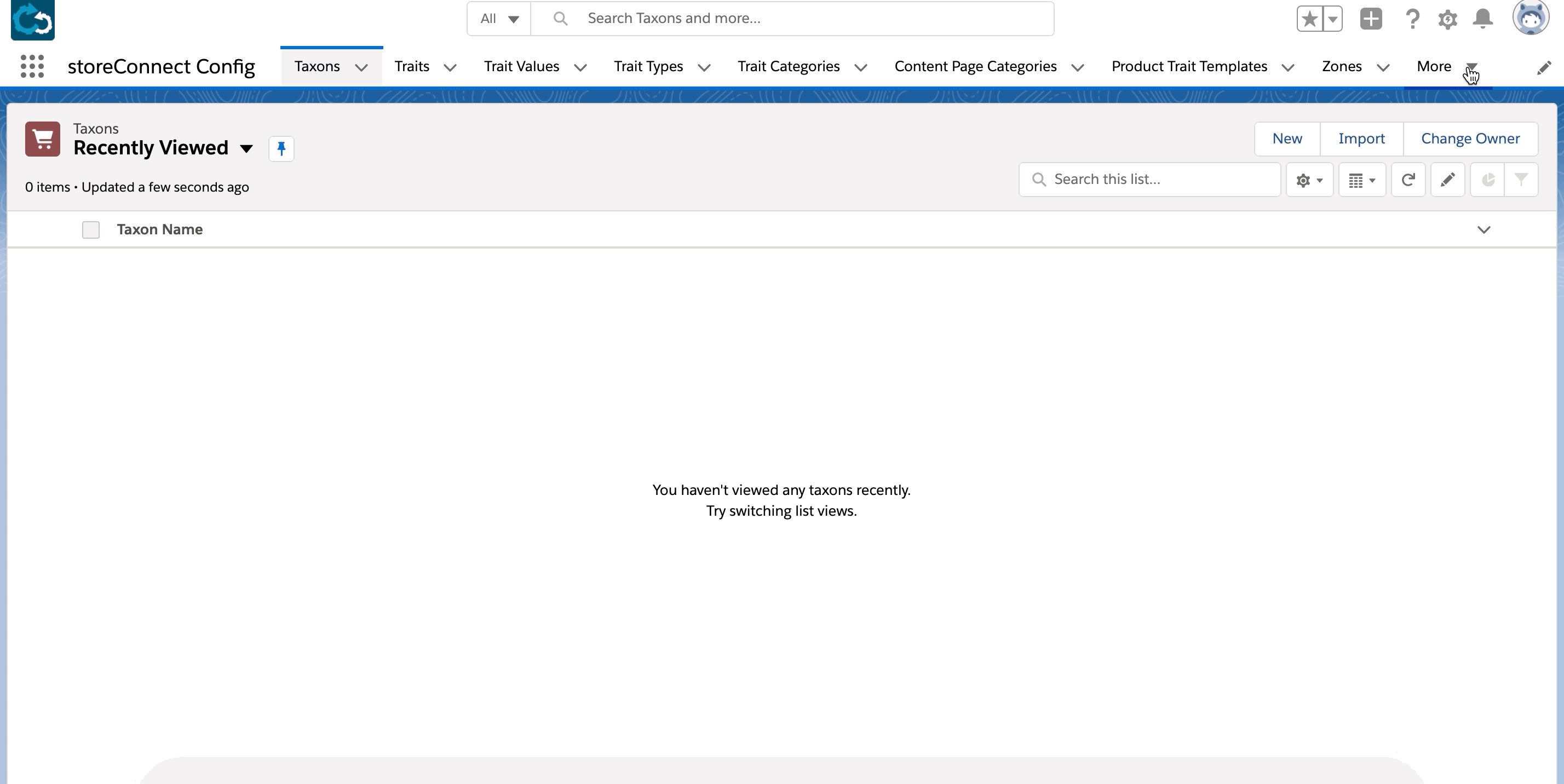Click the storeConnect Config app name
The width and height of the screenshot is (1564, 784).
pyautogui.click(x=161, y=67)
